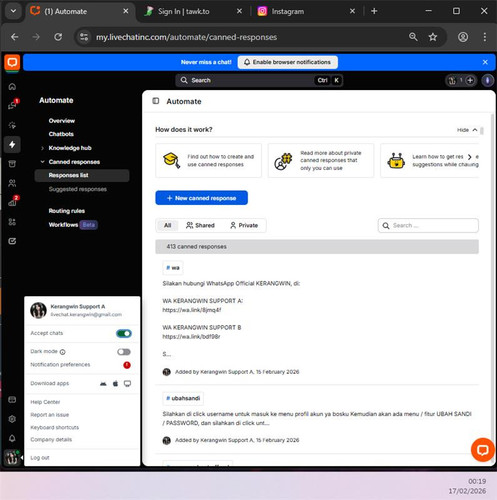Switch to the Instagram browser tab
This screenshot has width=497, height=500.
pyautogui.click(x=306, y=11)
